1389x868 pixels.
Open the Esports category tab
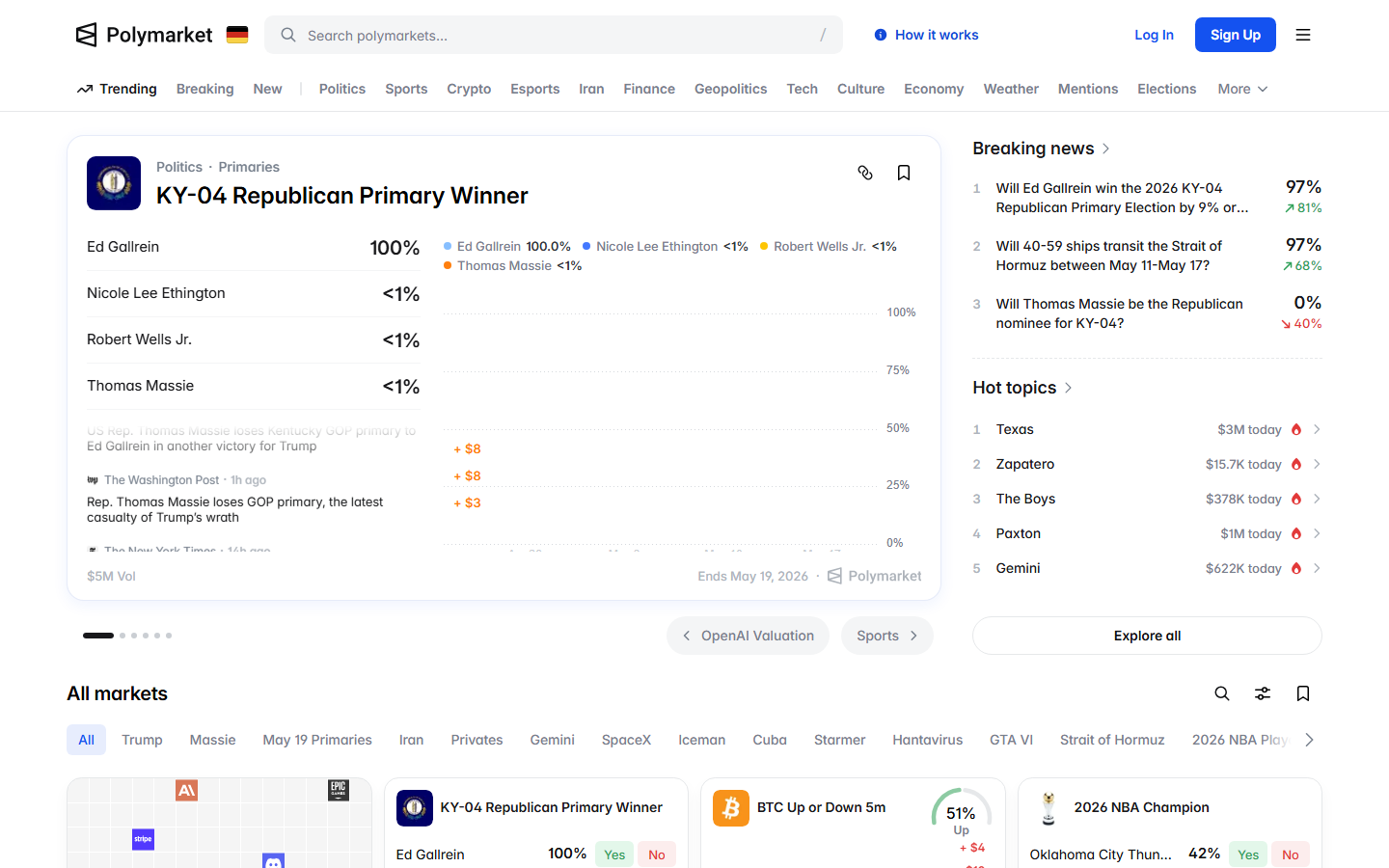(535, 89)
